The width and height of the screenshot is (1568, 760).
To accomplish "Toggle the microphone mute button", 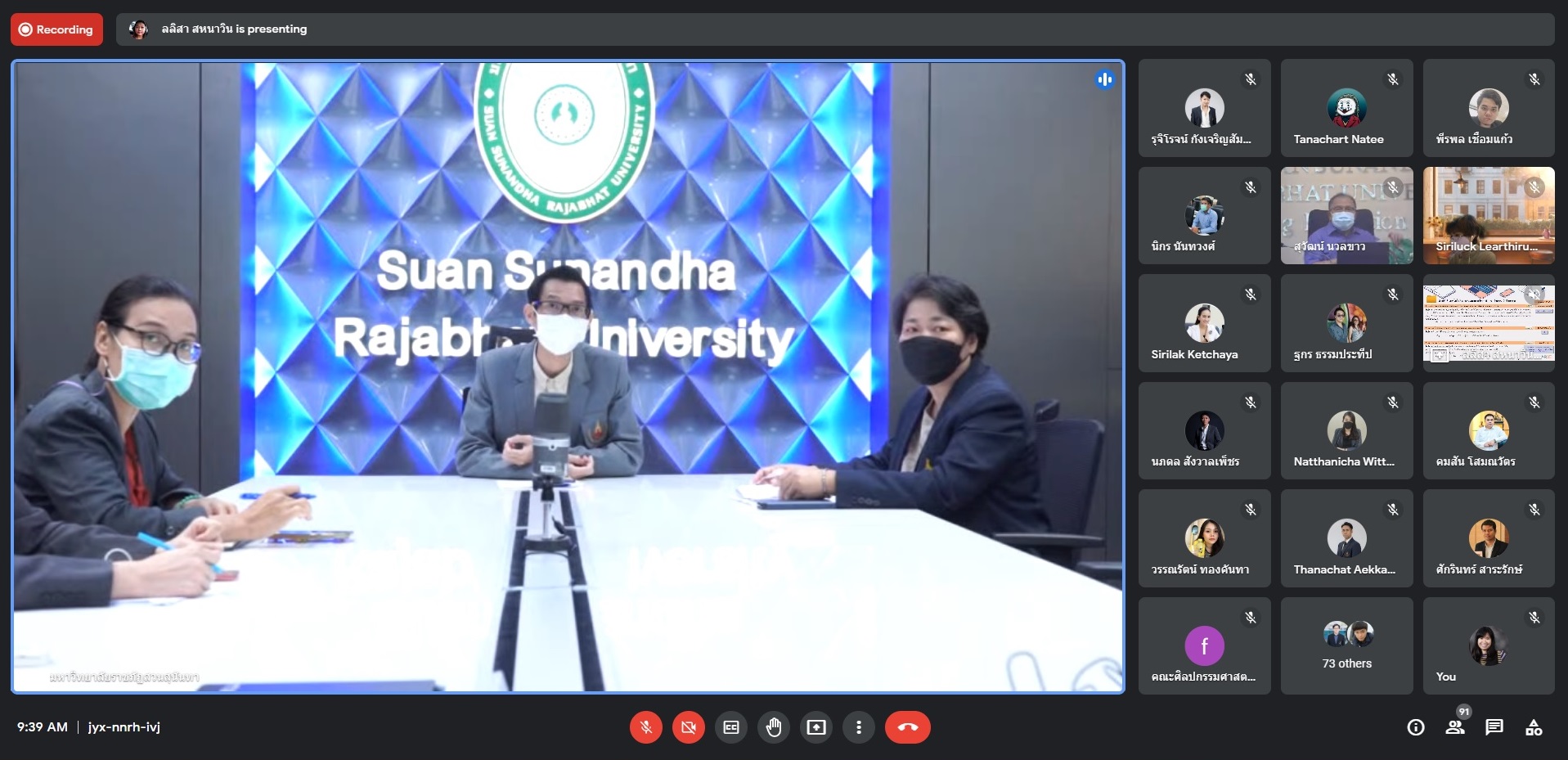I will point(645,727).
